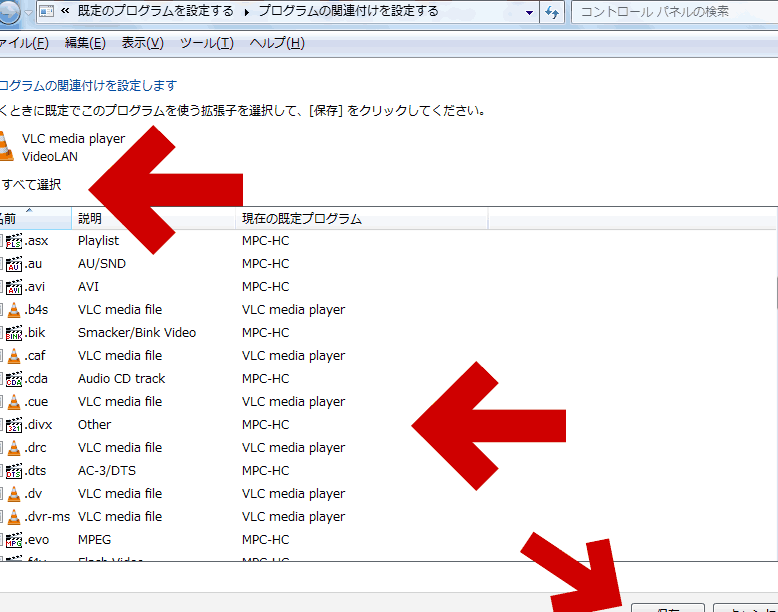Click the .dts file icon
Image resolution: width=778 pixels, height=612 pixels.
pos(14,471)
